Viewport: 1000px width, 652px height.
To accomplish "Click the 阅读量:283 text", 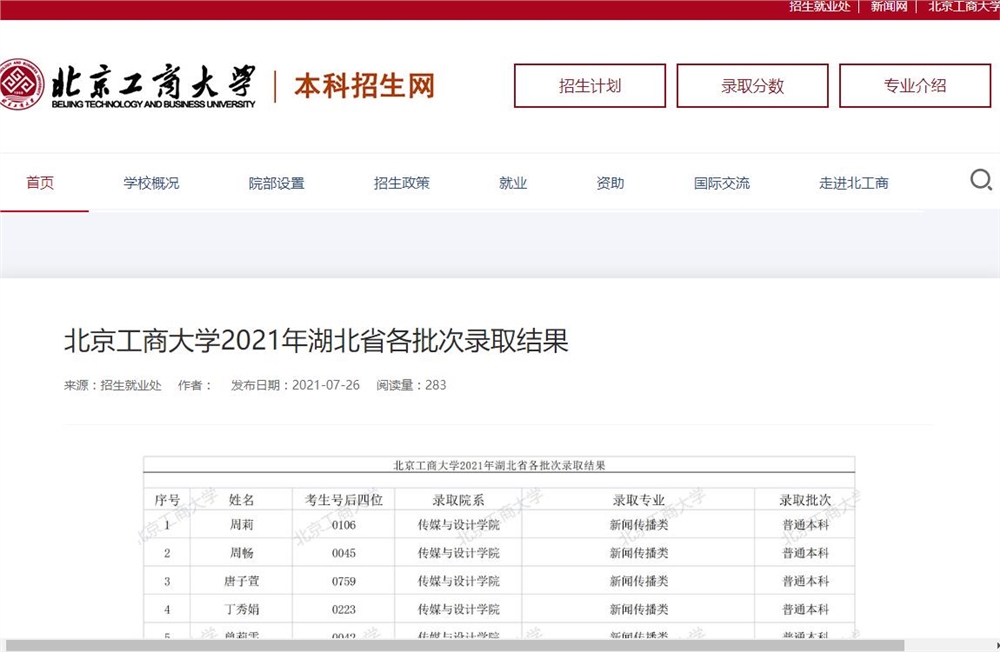I will click(411, 385).
